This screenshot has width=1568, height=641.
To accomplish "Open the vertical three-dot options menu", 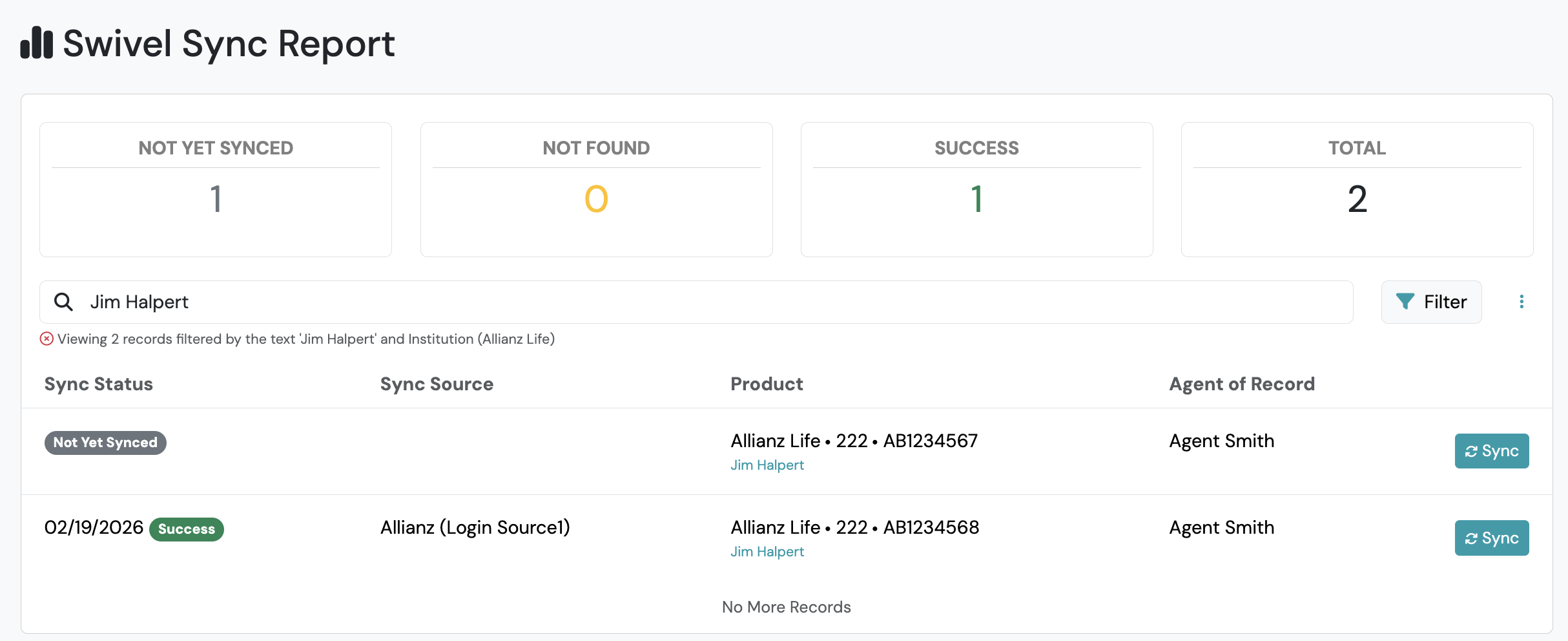I will coord(1522,302).
